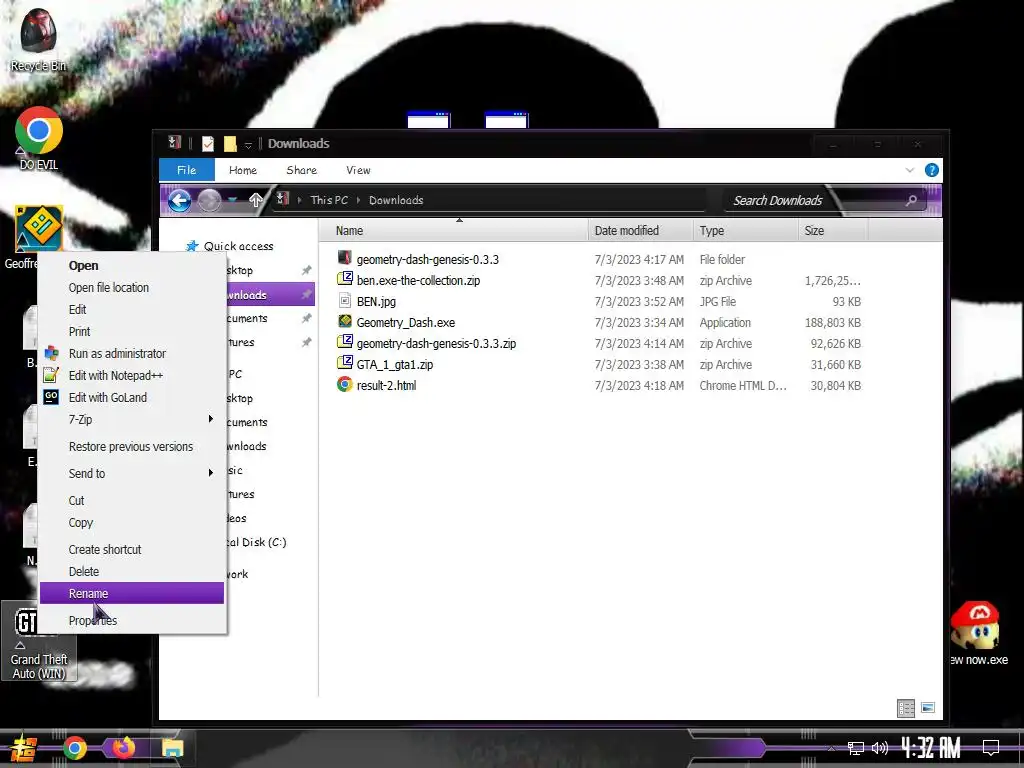Click the Properties quick access toolbar icon
The width and height of the screenshot is (1024, 768).
click(208, 144)
